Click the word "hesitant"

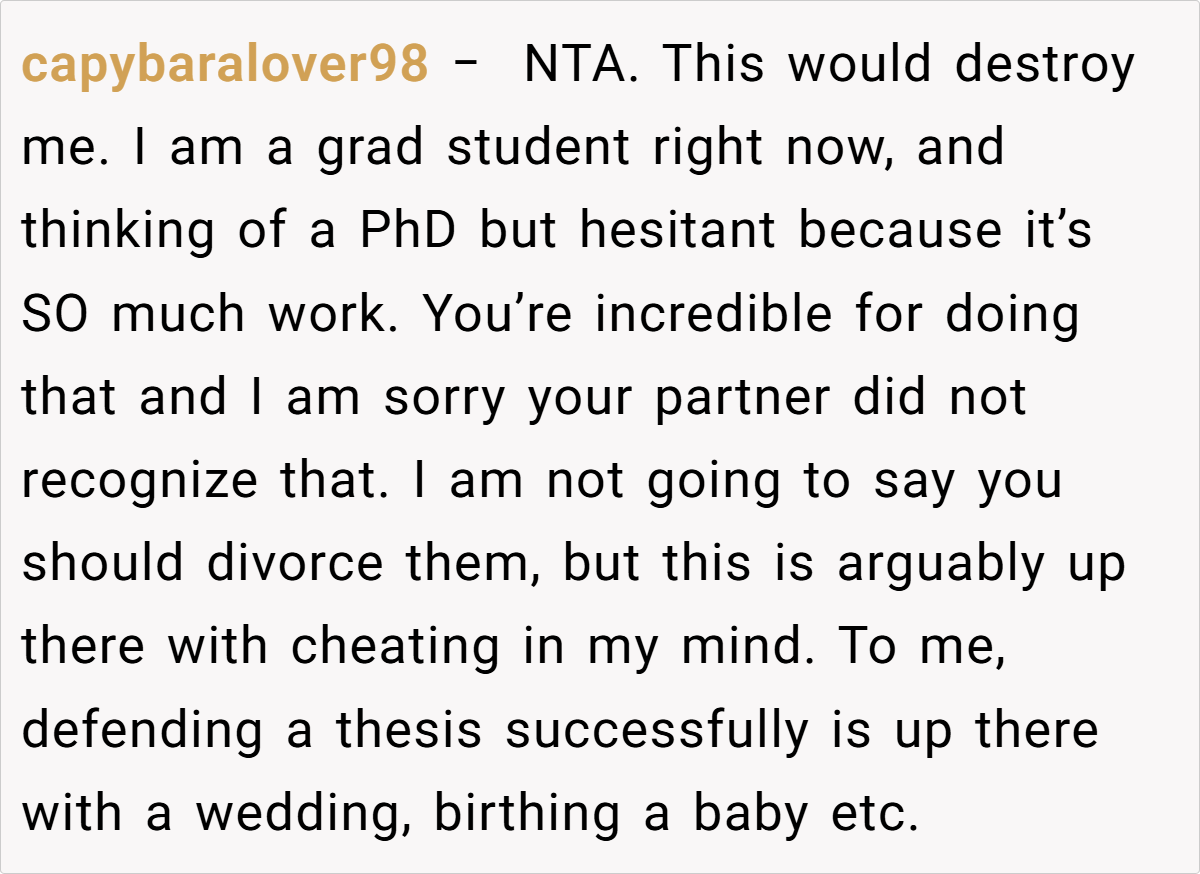(x=677, y=232)
